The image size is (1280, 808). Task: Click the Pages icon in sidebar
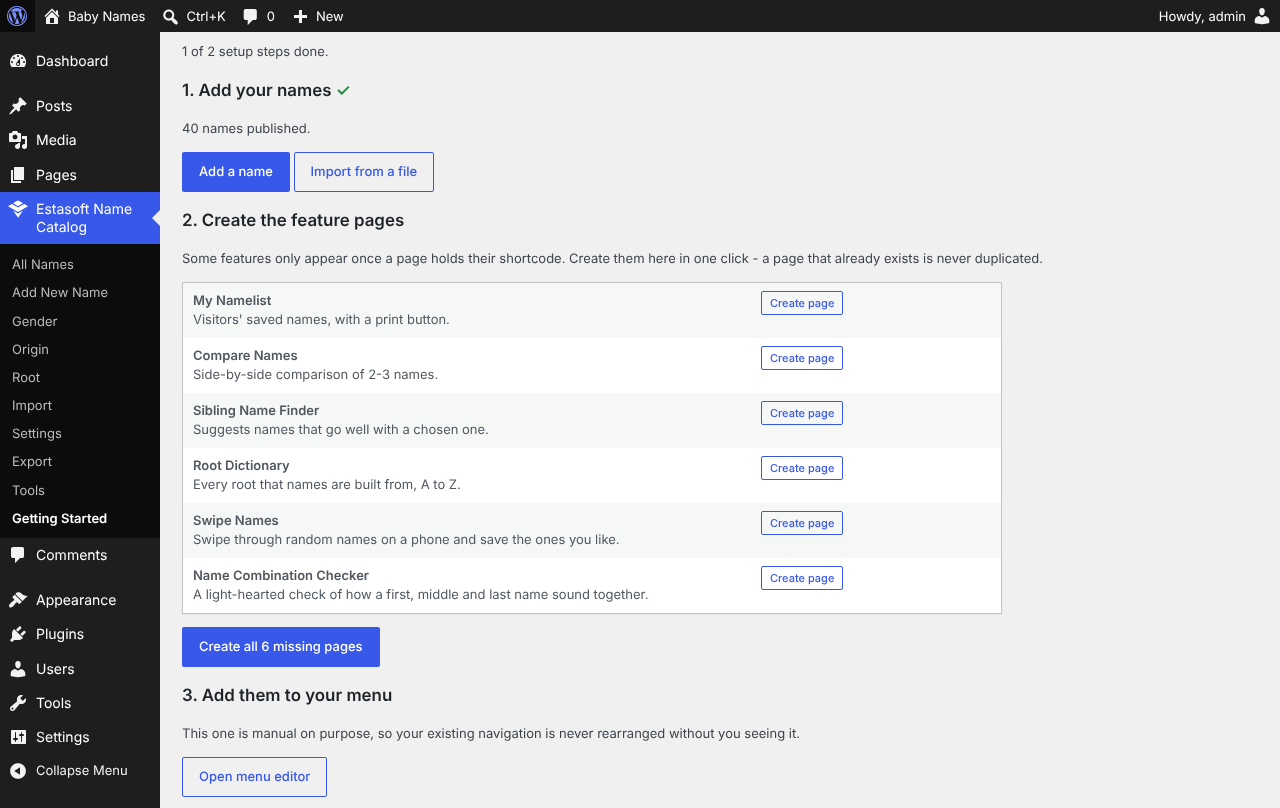coord(18,175)
